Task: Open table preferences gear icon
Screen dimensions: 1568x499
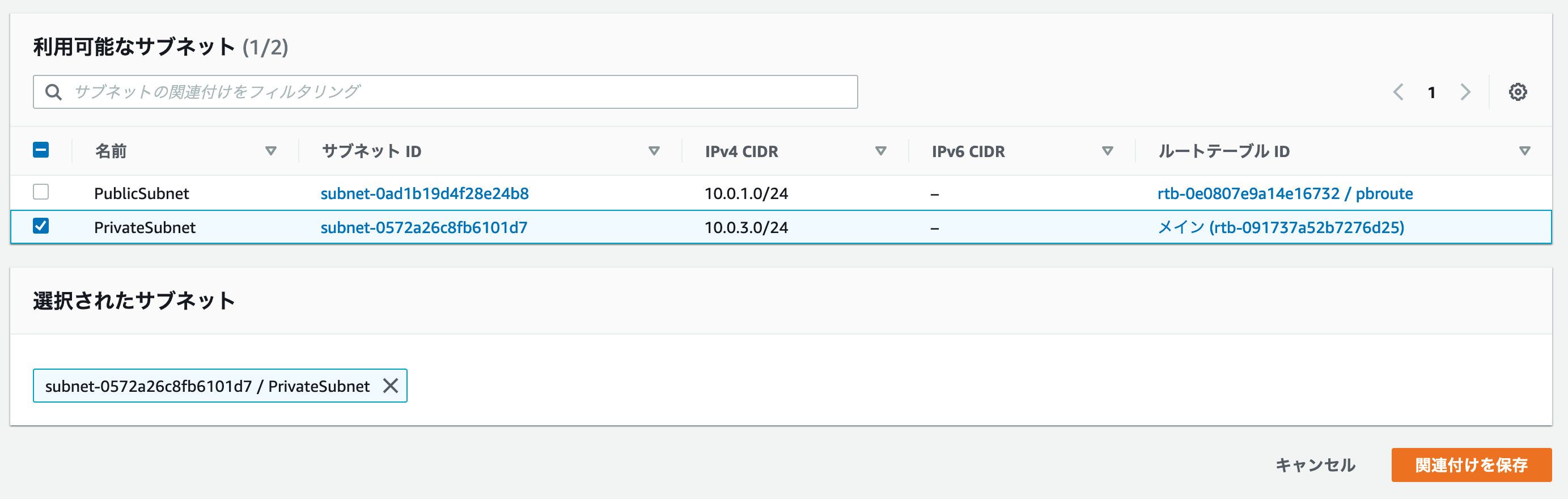Action: pyautogui.click(x=1518, y=92)
